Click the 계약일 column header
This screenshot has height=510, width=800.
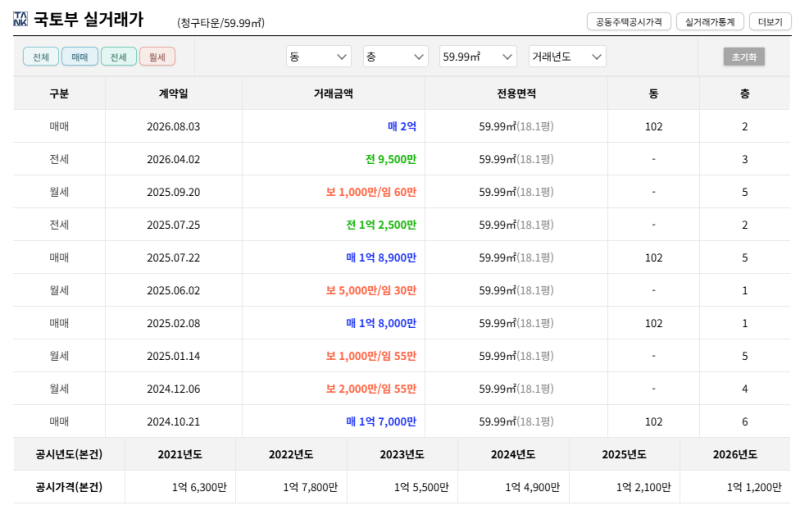[173, 93]
